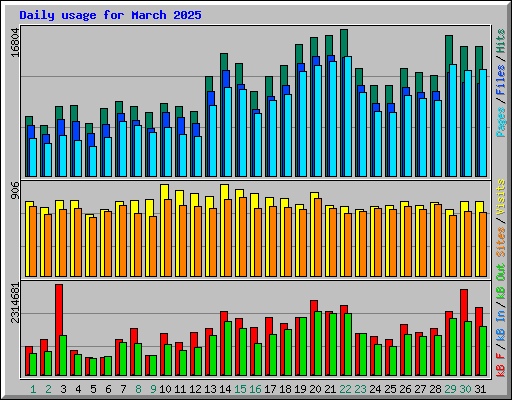Click day label 5 on the x-axis
This screenshot has height=400, width=512.
tap(93, 389)
